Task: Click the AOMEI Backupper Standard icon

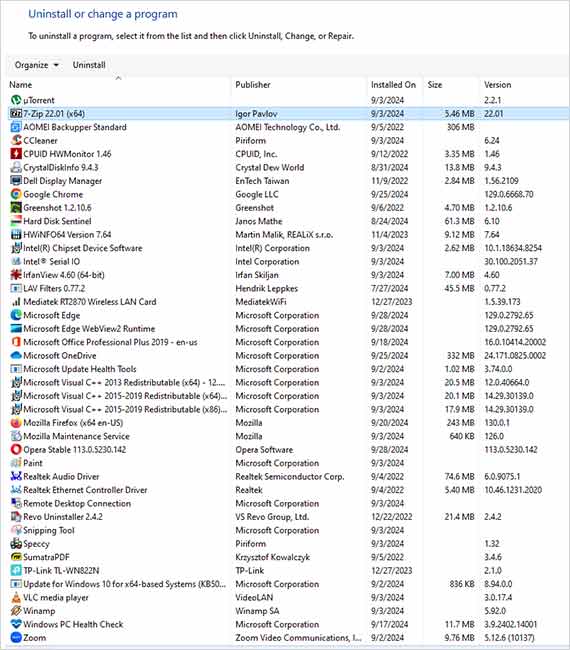Action: (x=16, y=127)
